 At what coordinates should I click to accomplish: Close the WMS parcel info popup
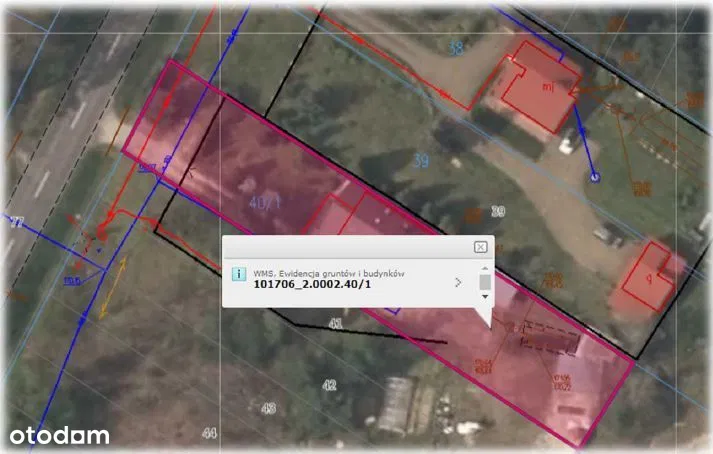(x=480, y=247)
